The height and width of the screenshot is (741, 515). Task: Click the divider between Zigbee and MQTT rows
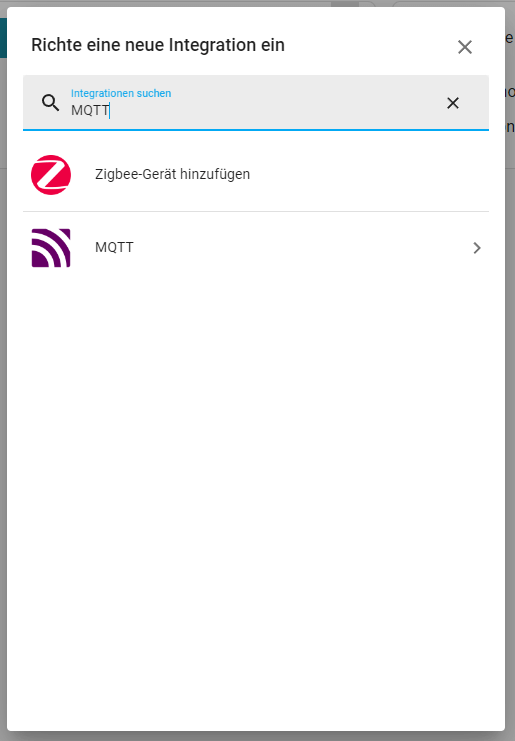coord(256,212)
